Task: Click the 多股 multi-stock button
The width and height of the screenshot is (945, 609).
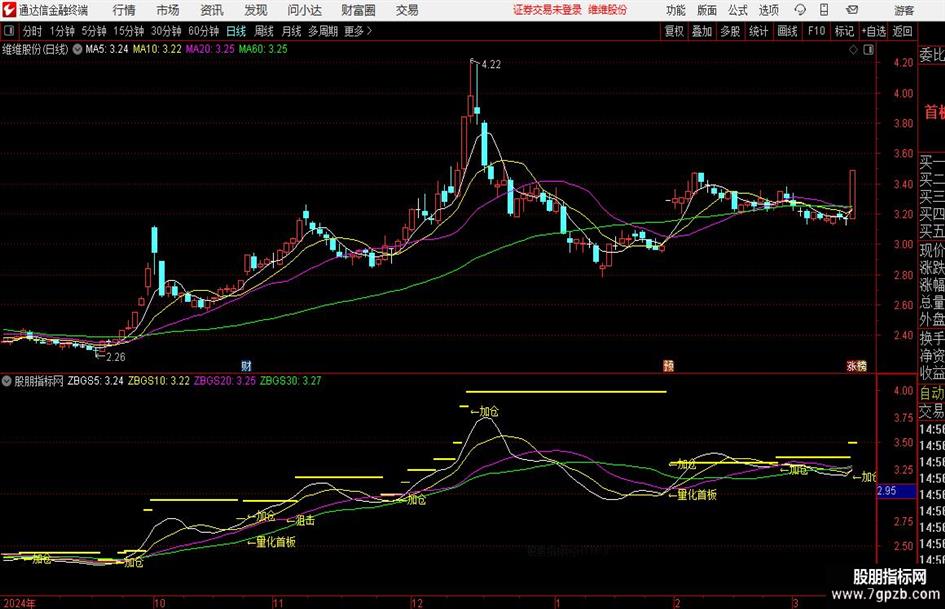Action: pos(730,31)
